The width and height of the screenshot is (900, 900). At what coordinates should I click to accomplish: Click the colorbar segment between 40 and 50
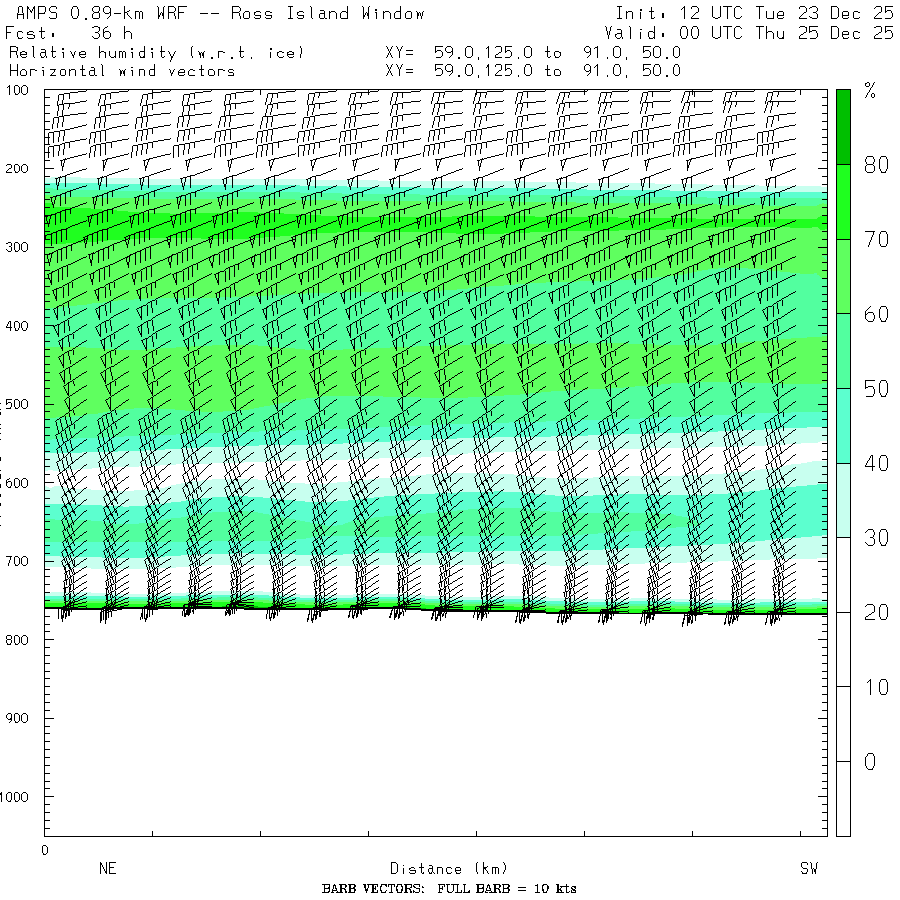(843, 425)
